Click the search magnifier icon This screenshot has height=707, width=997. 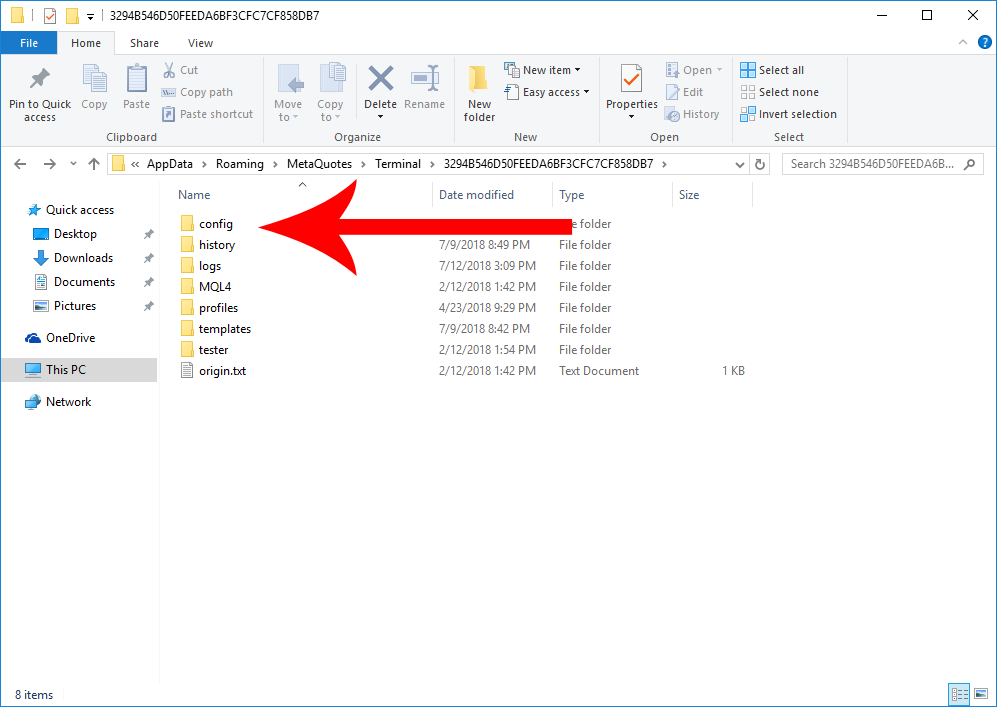(970, 164)
